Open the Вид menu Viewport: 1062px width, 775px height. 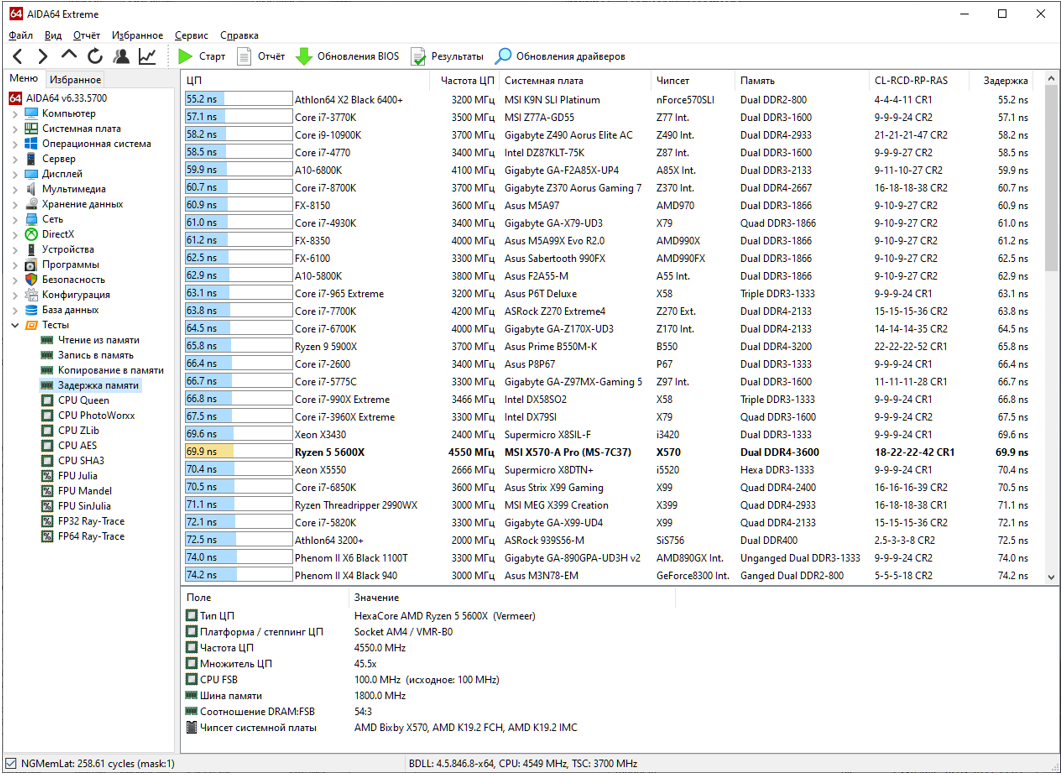pos(53,35)
